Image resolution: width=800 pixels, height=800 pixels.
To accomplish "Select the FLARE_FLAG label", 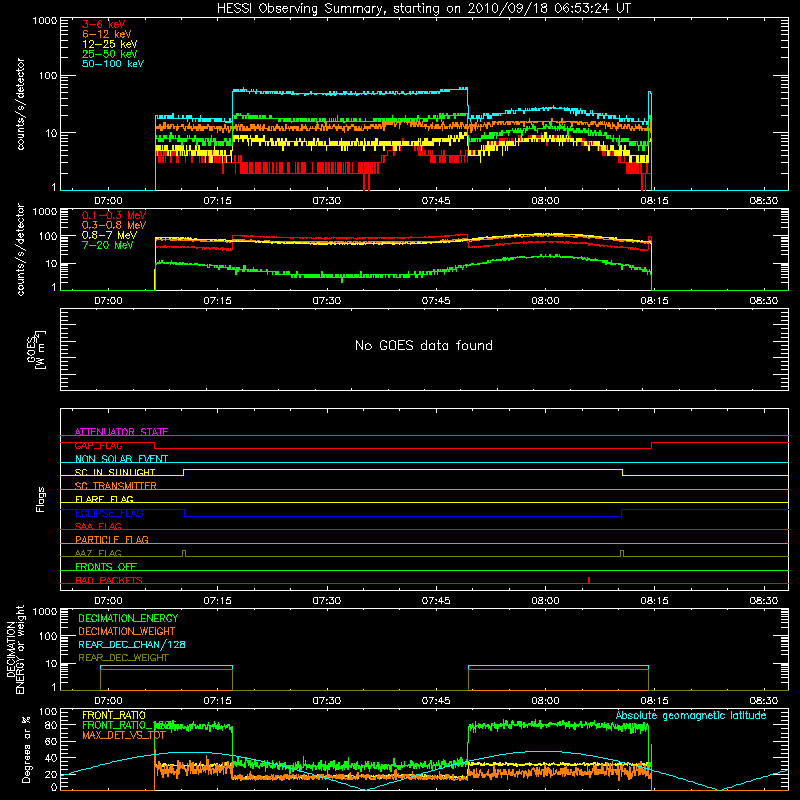I will pos(104,499).
